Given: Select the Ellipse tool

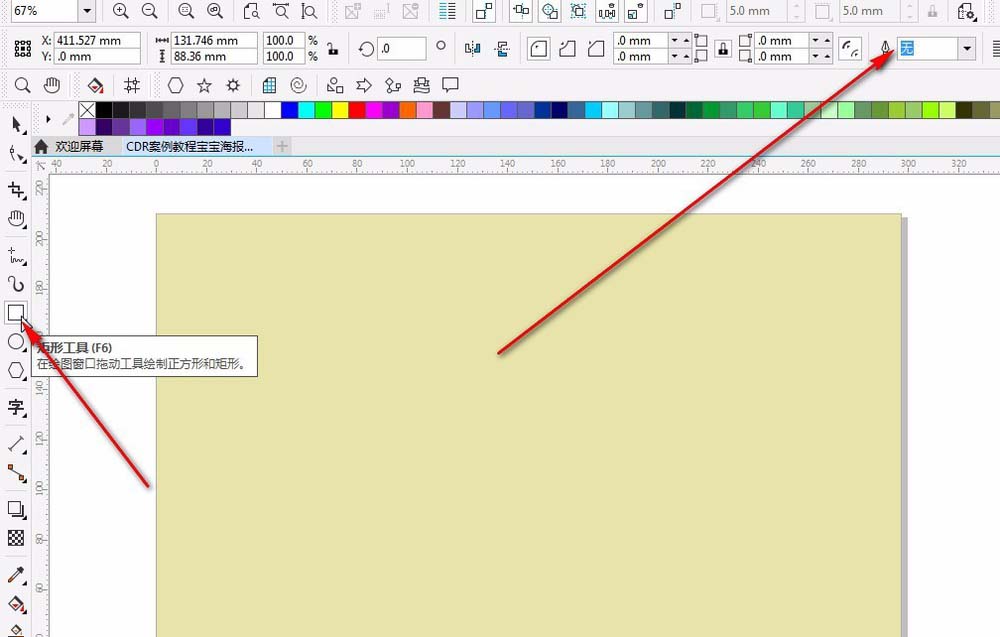Looking at the screenshot, I should click(x=16, y=342).
